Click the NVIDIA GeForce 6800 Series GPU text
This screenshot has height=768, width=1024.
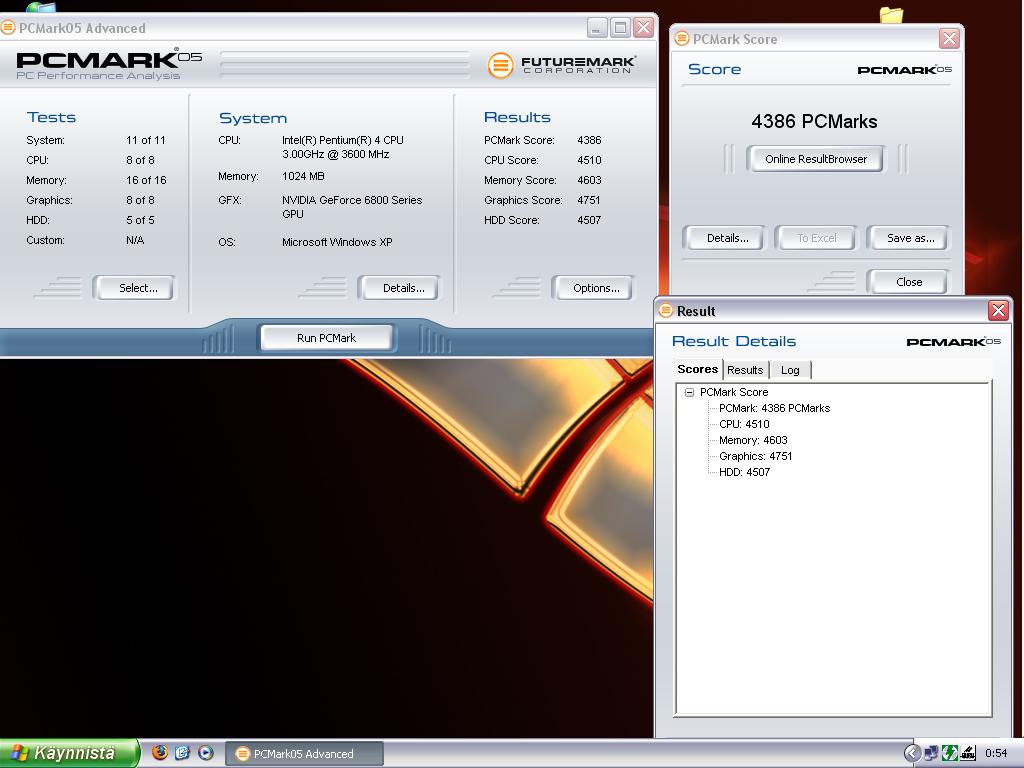coord(352,207)
